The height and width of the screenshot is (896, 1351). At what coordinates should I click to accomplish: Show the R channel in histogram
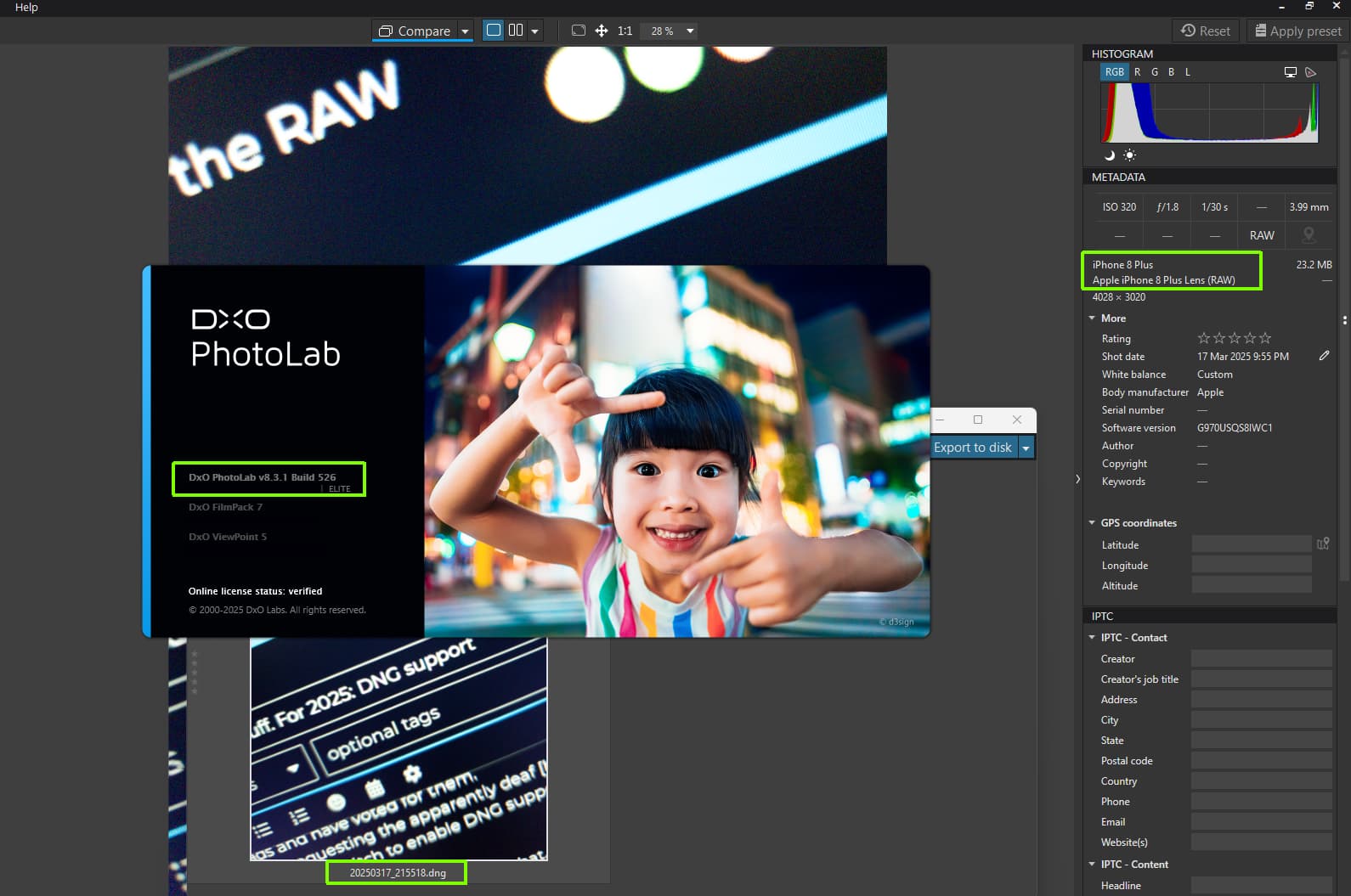pyautogui.click(x=1137, y=72)
